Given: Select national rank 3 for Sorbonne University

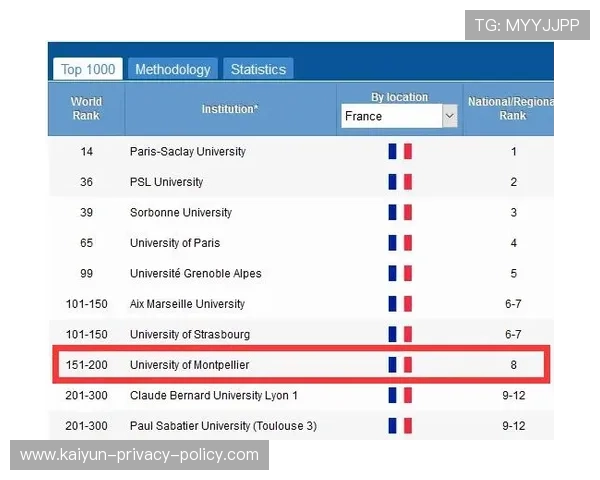Looking at the screenshot, I should [514, 212].
